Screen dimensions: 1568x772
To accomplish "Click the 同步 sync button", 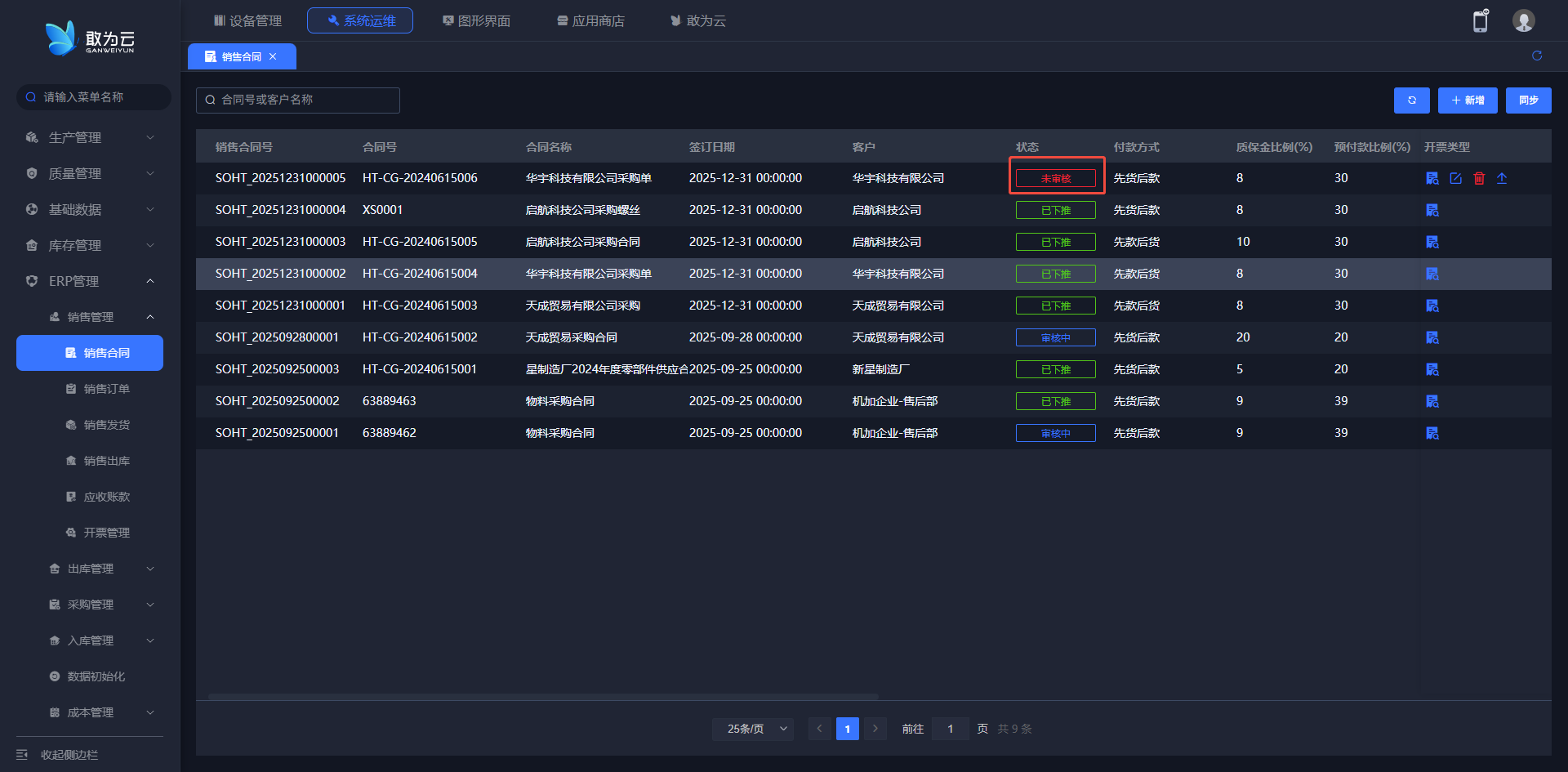I will point(1528,100).
